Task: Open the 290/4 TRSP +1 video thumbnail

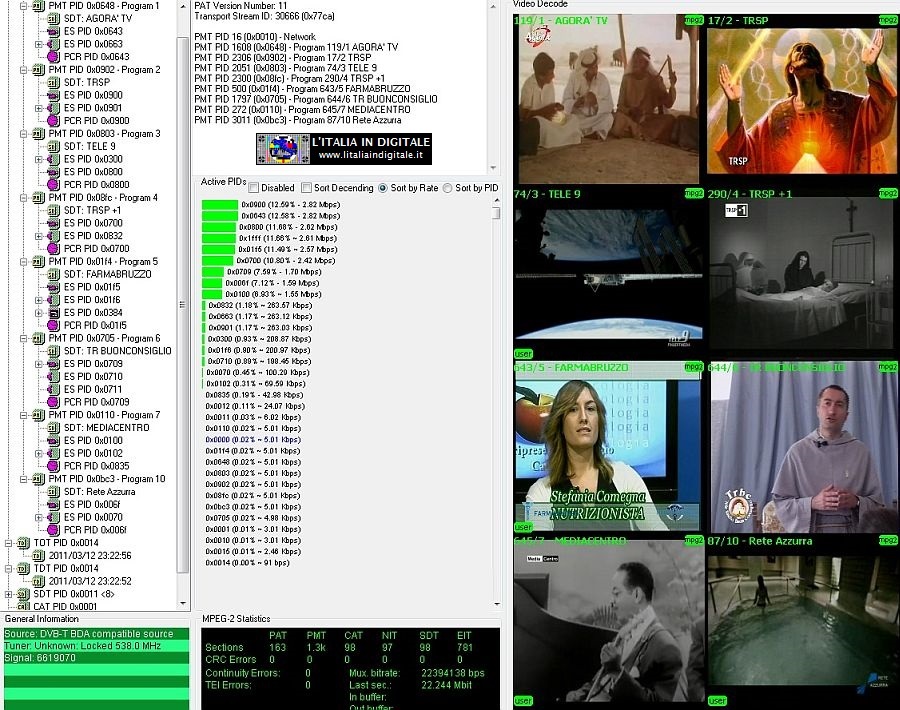Action: point(802,273)
